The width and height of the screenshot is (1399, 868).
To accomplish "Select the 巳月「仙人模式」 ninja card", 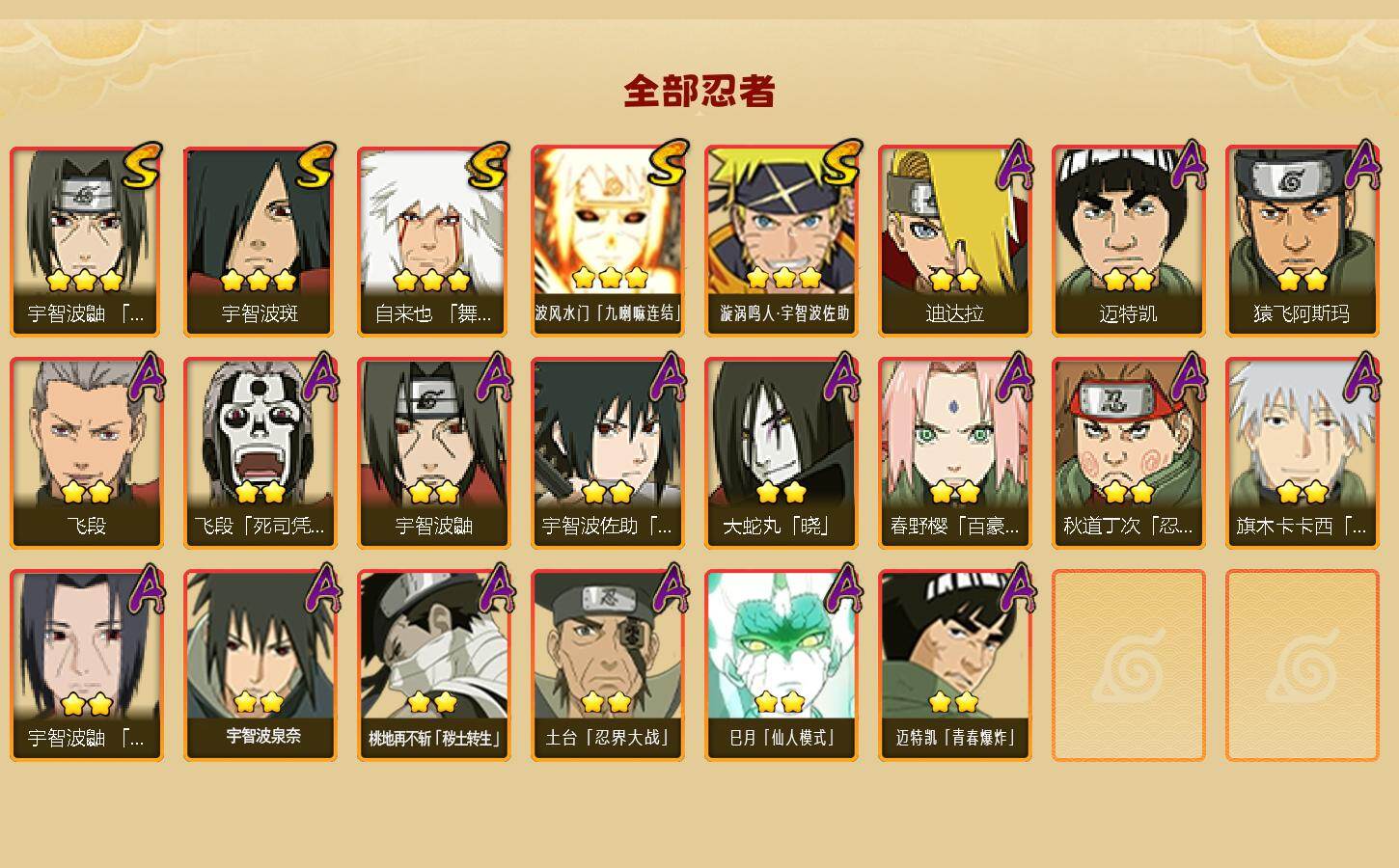I will pos(782,665).
